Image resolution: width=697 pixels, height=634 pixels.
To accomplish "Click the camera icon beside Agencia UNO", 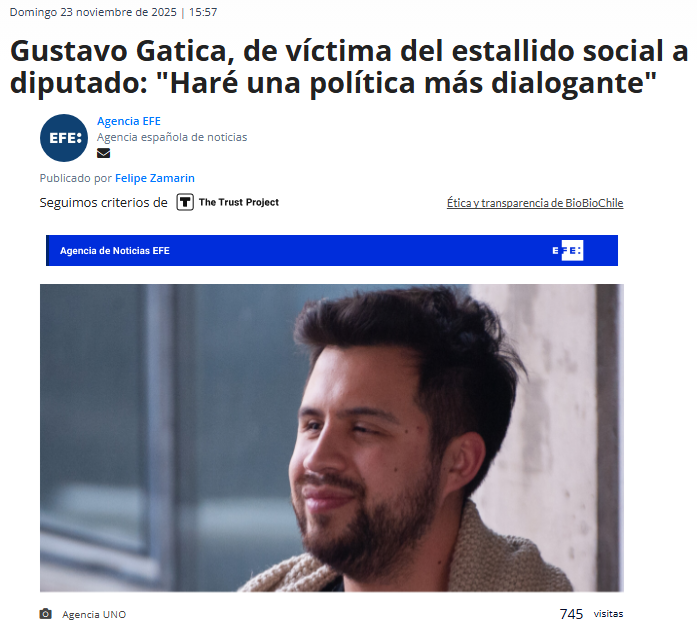I will click(x=45, y=614).
